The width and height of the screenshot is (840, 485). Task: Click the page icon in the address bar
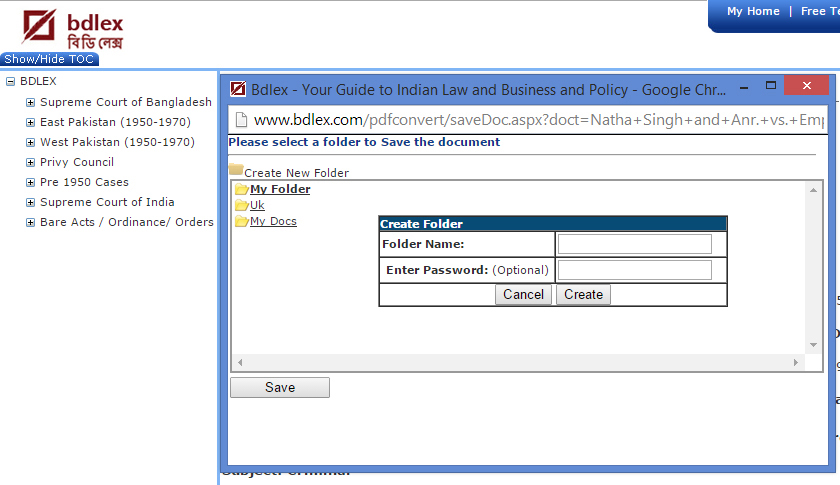(x=242, y=120)
